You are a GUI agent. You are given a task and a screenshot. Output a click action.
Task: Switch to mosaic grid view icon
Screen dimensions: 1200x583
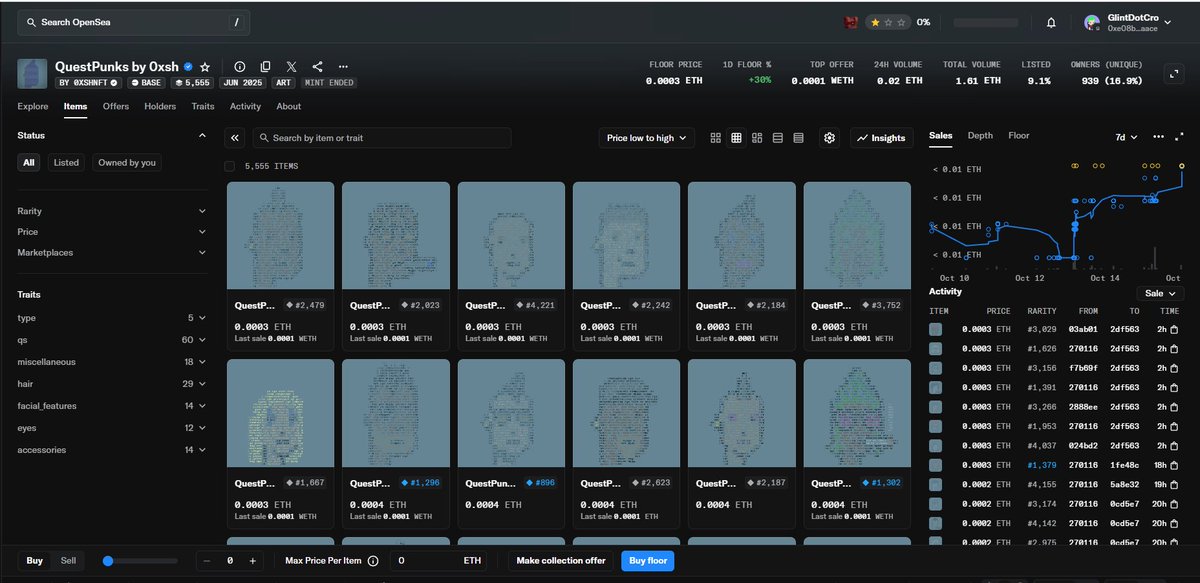[x=757, y=138]
